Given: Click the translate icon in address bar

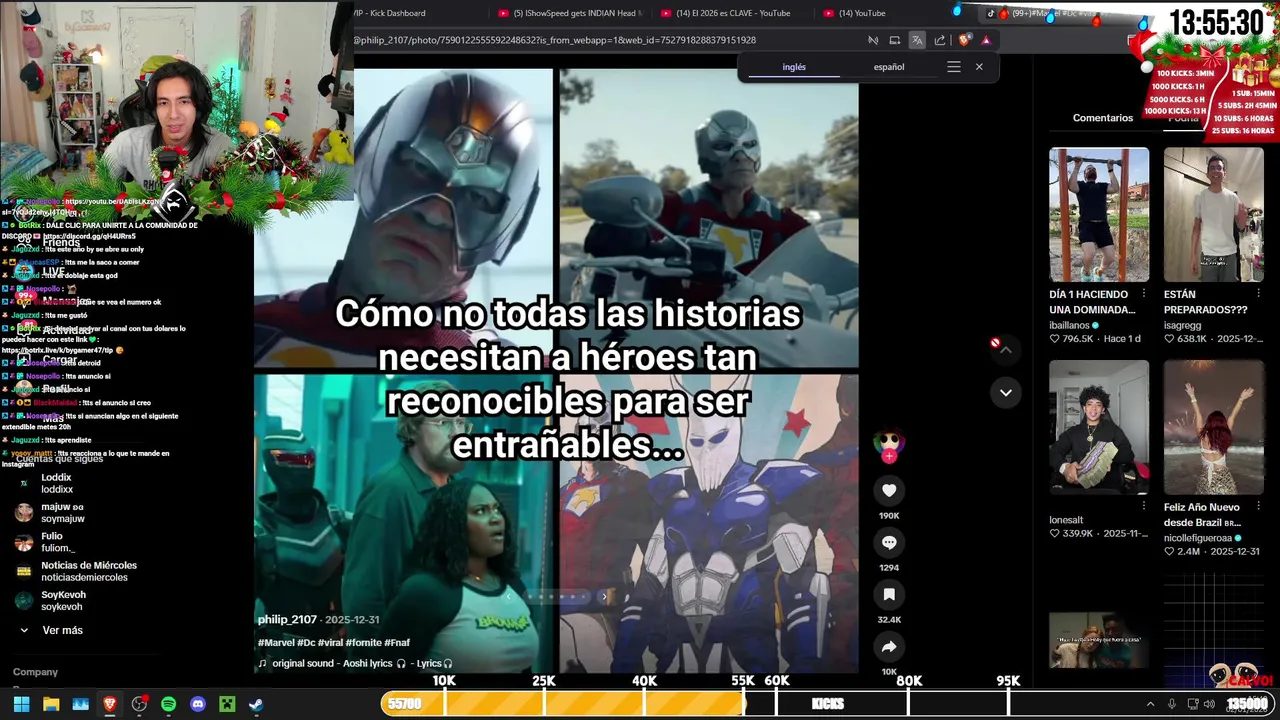Looking at the screenshot, I should pos(916,40).
